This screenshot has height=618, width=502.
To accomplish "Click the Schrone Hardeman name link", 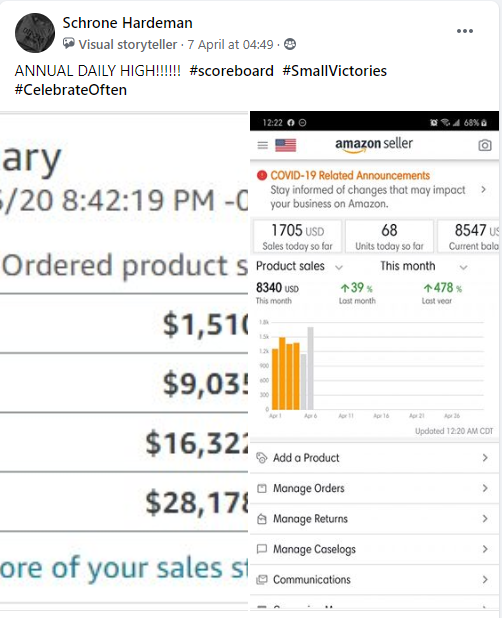I will pyautogui.click(x=127, y=23).
